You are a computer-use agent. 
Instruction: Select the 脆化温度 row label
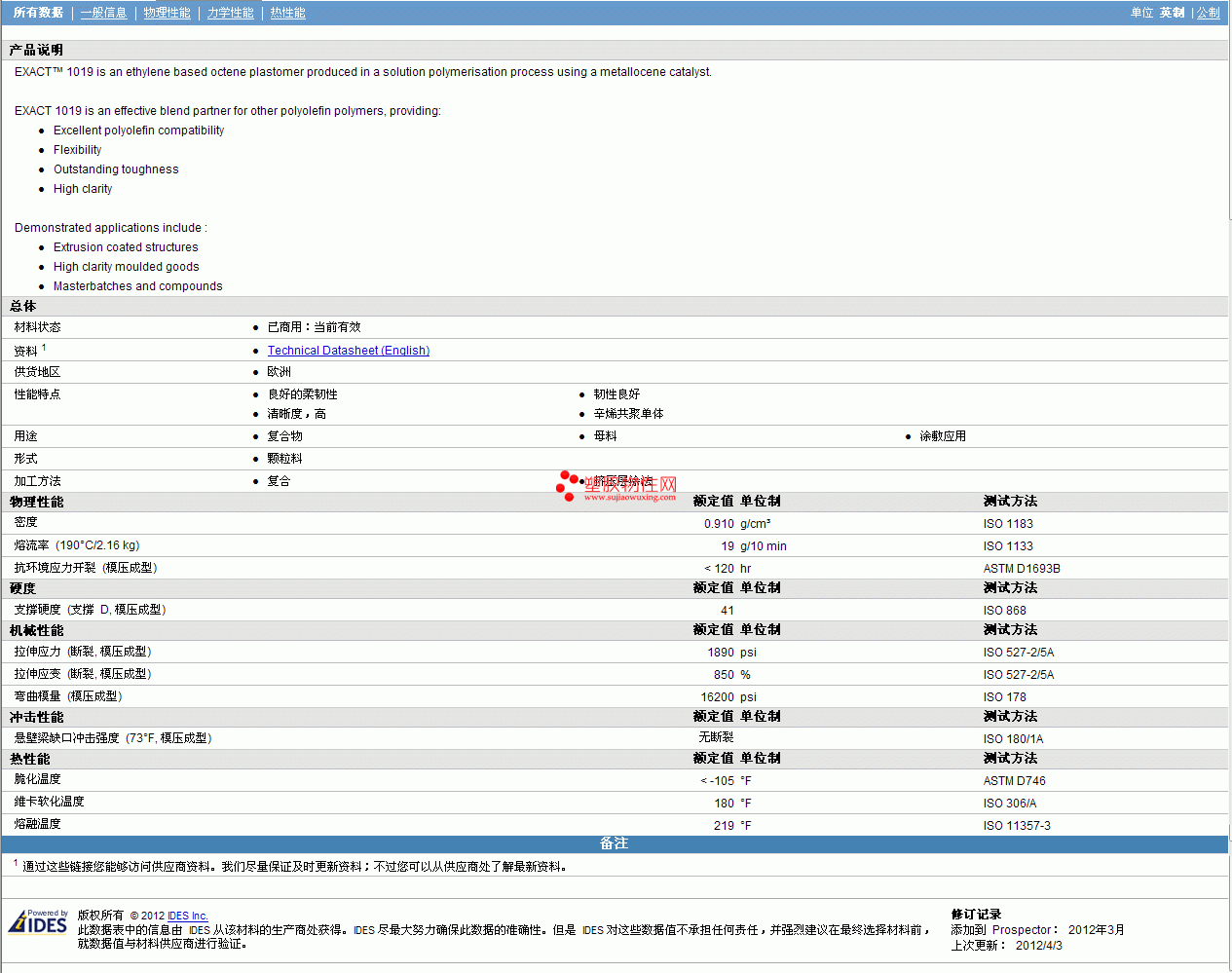coord(37,779)
